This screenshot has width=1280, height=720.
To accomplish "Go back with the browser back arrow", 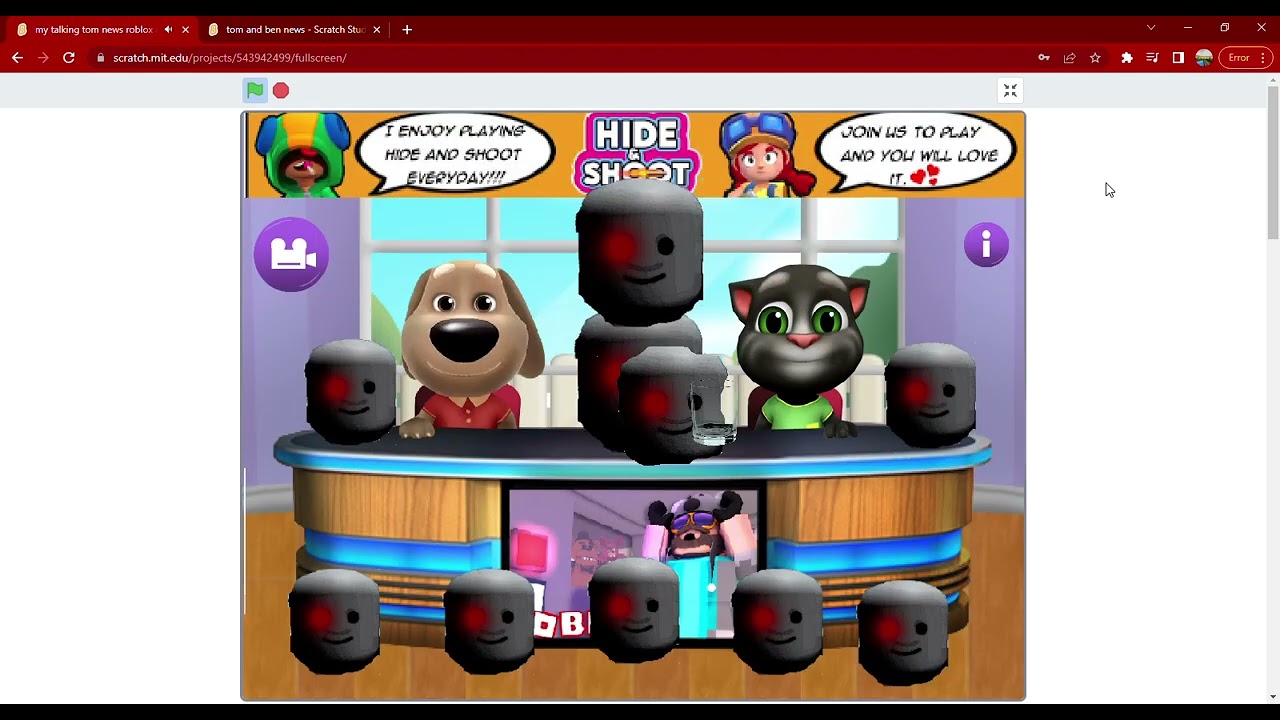I will tap(17, 58).
